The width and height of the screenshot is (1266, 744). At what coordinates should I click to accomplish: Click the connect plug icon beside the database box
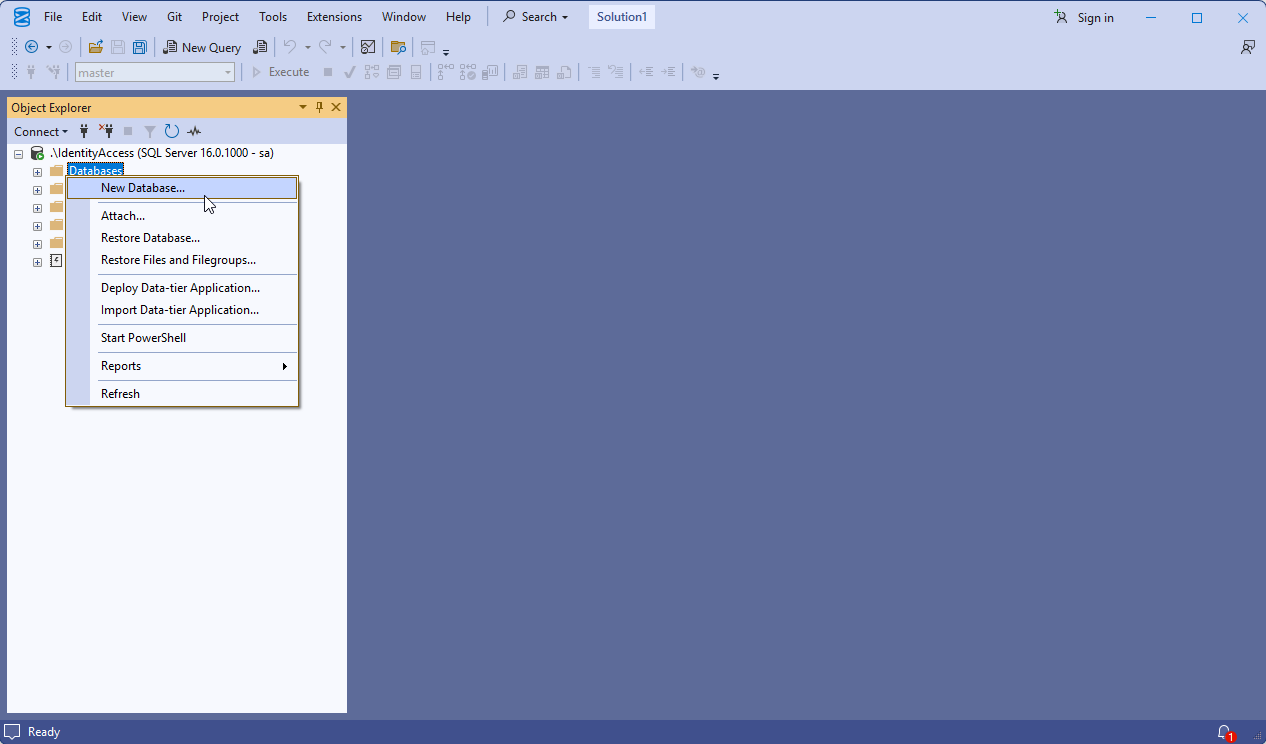coord(31,72)
